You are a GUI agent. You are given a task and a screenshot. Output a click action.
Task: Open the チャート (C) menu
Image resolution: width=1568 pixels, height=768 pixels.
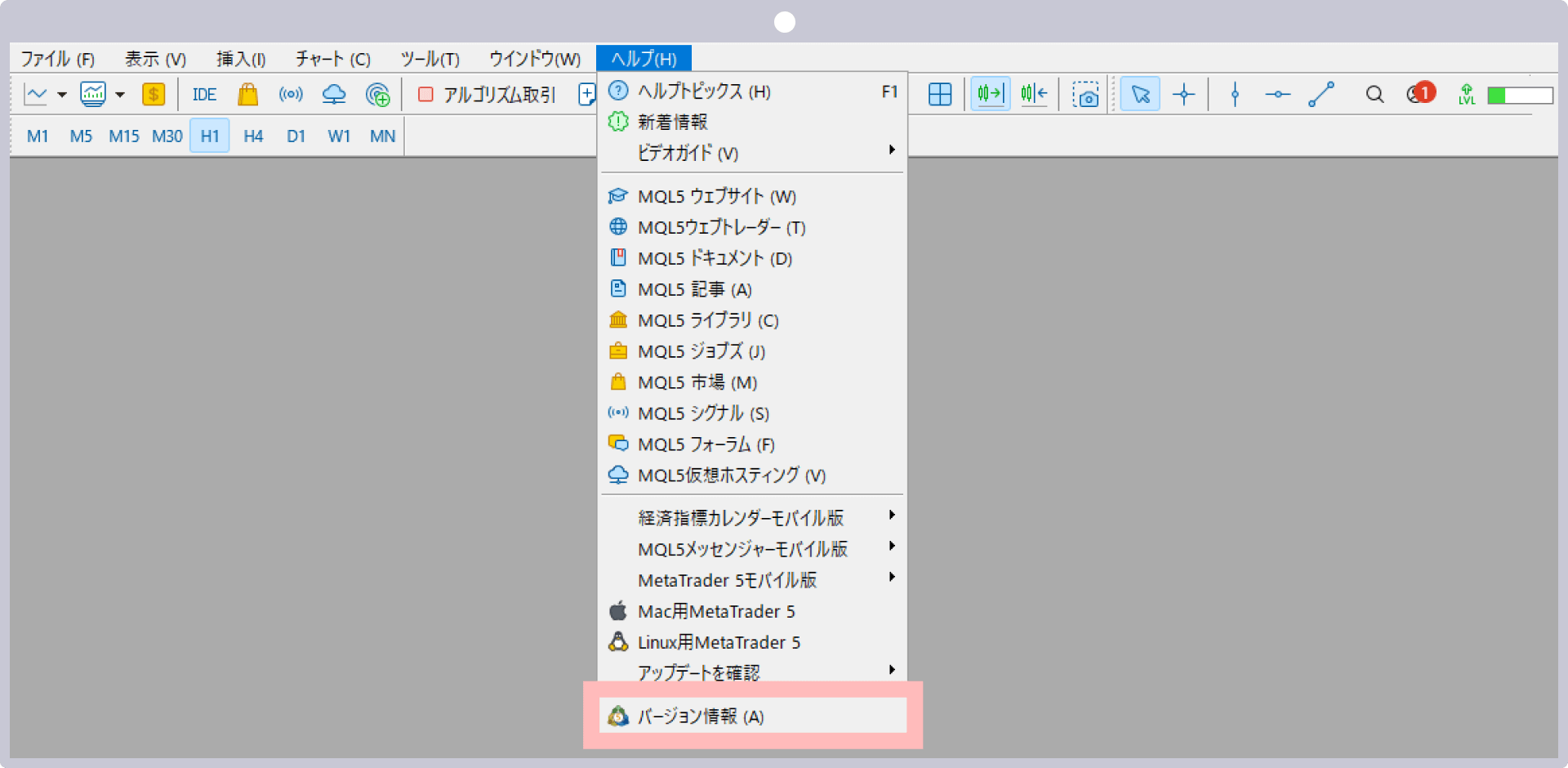(333, 59)
